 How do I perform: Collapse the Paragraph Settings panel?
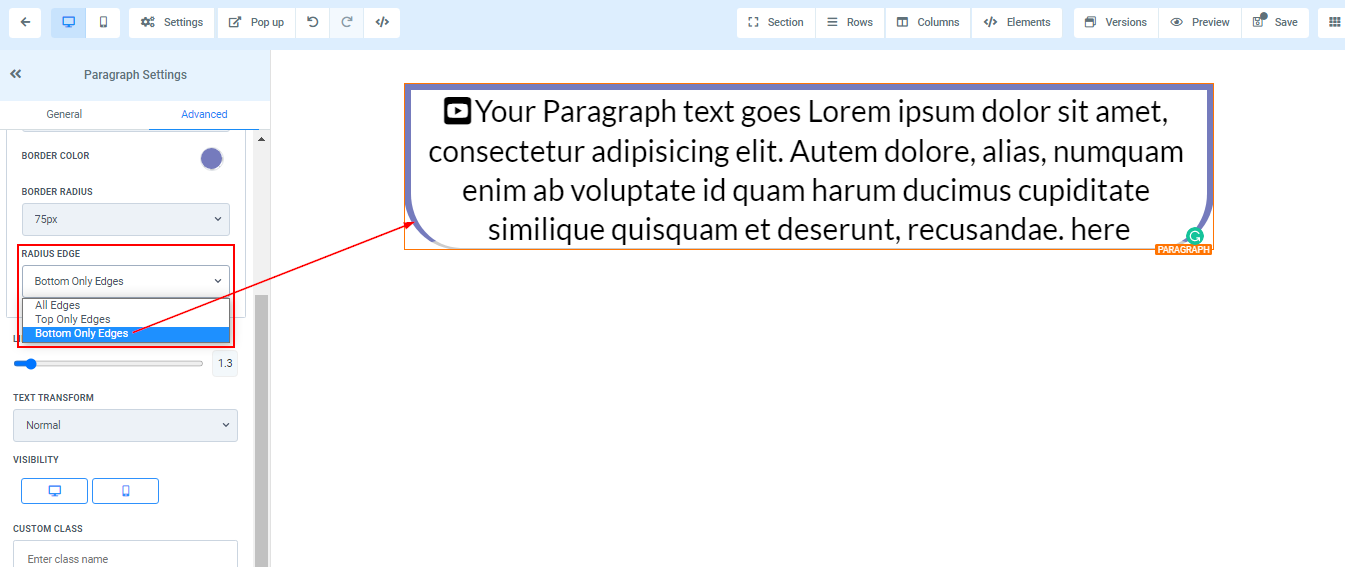pyautogui.click(x=16, y=74)
